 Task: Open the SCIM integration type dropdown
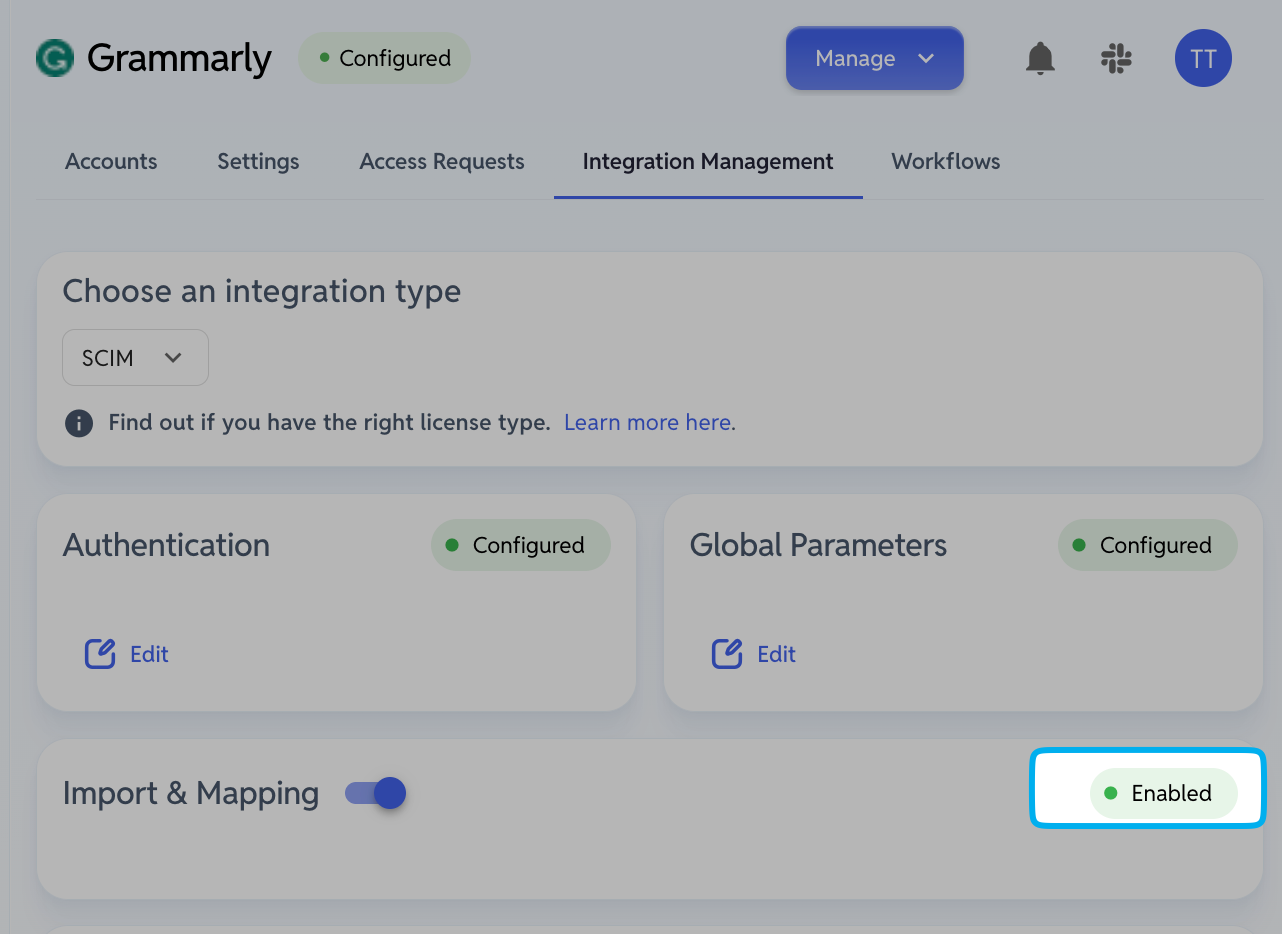tap(135, 358)
